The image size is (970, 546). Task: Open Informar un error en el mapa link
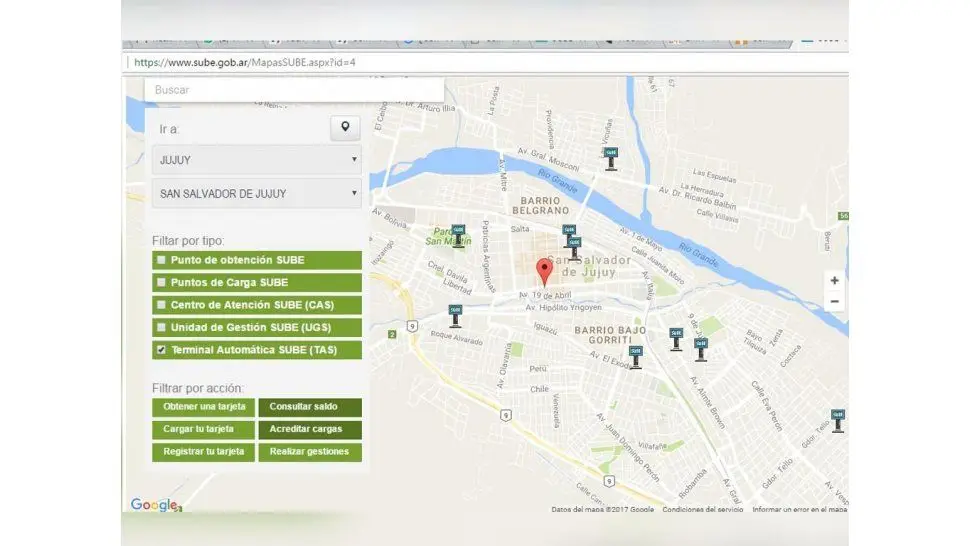pyautogui.click(x=799, y=510)
